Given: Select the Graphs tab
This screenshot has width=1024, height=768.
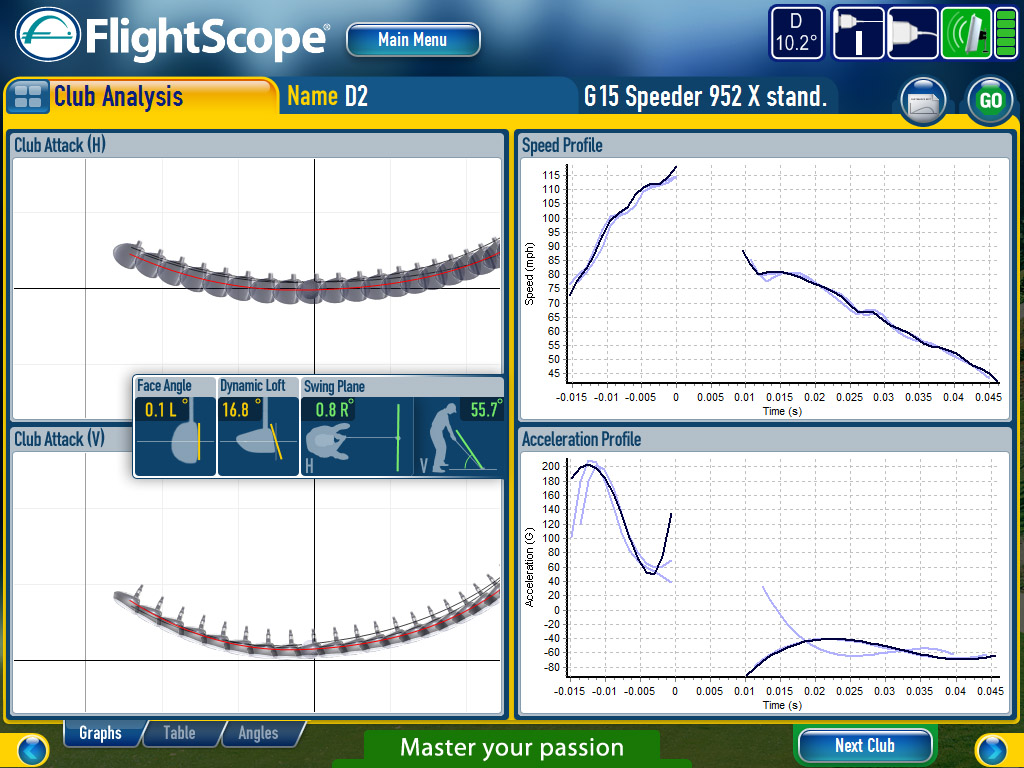Looking at the screenshot, I should point(100,733).
